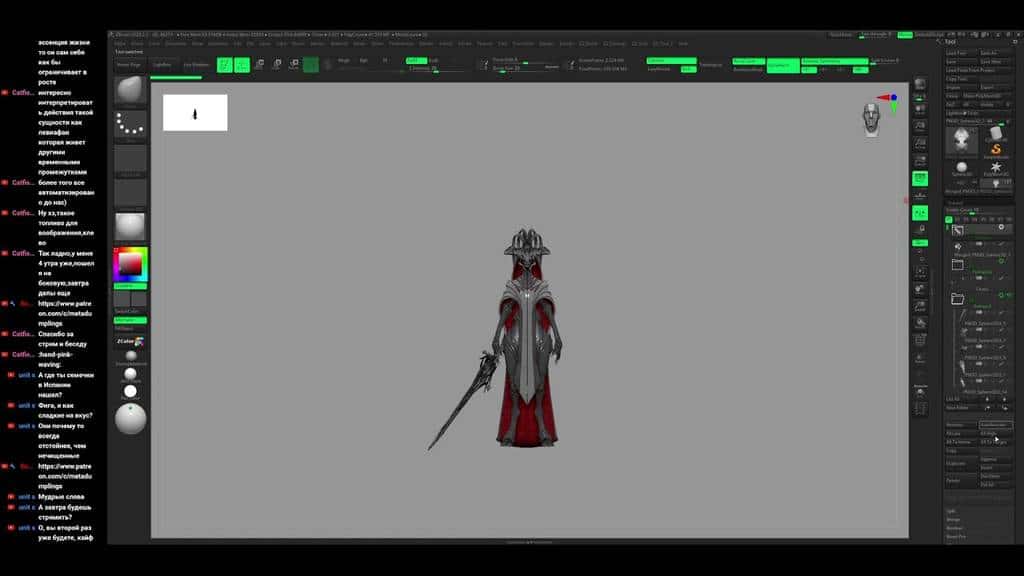
Task: Select the Move gizmo mode icon
Action: pos(259,64)
